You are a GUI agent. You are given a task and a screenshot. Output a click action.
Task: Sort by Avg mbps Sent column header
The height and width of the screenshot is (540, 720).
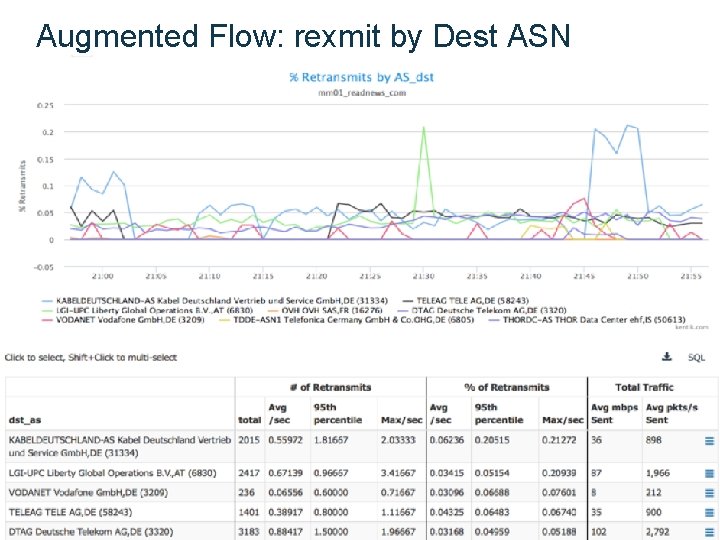(614, 413)
